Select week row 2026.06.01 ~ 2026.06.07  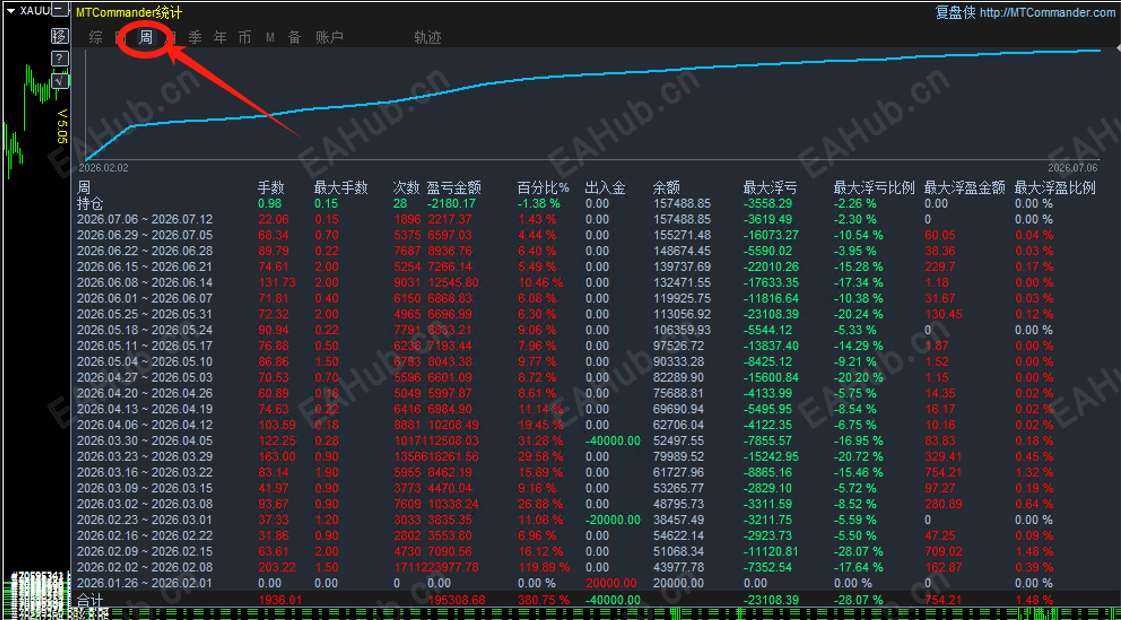144,298
